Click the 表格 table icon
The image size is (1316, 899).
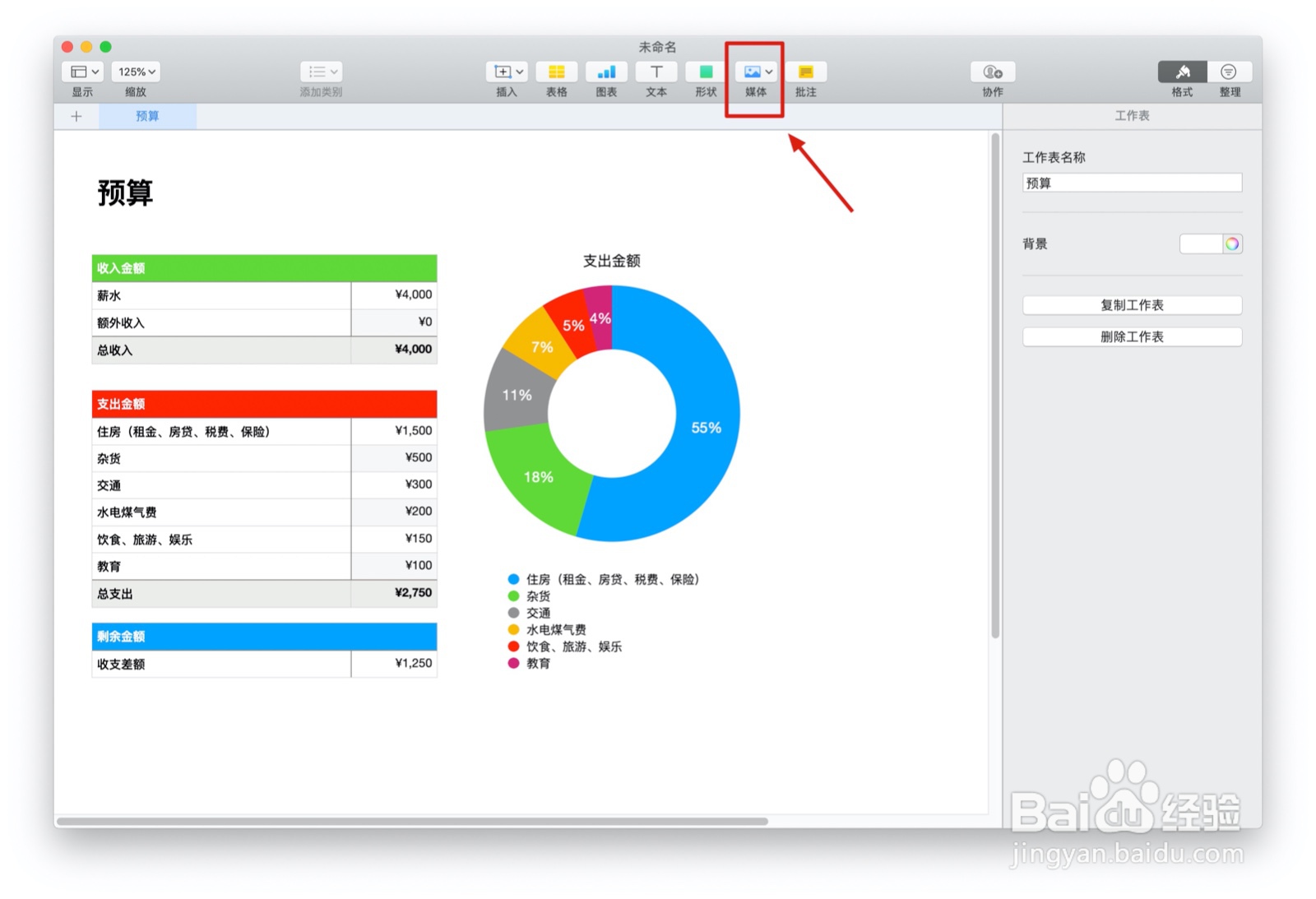[x=557, y=72]
